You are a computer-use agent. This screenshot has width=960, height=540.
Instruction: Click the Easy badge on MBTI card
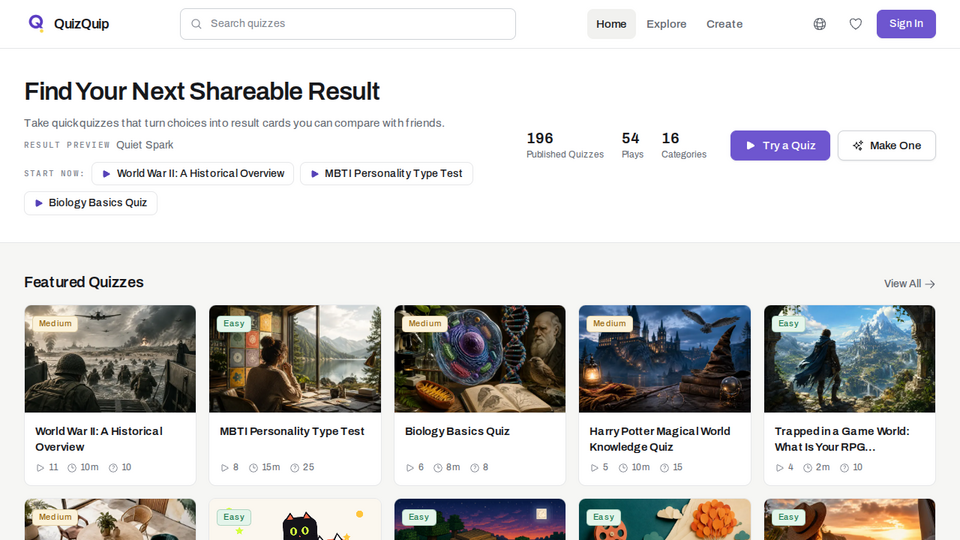[x=234, y=323]
